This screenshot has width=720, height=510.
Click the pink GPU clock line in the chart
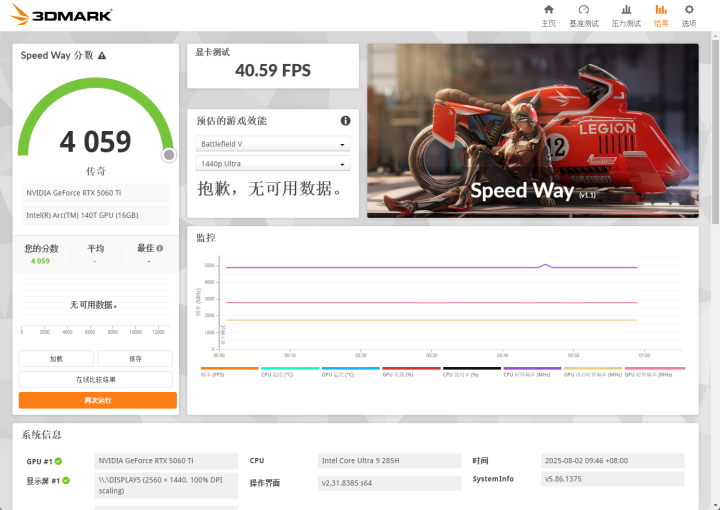pos(432,303)
